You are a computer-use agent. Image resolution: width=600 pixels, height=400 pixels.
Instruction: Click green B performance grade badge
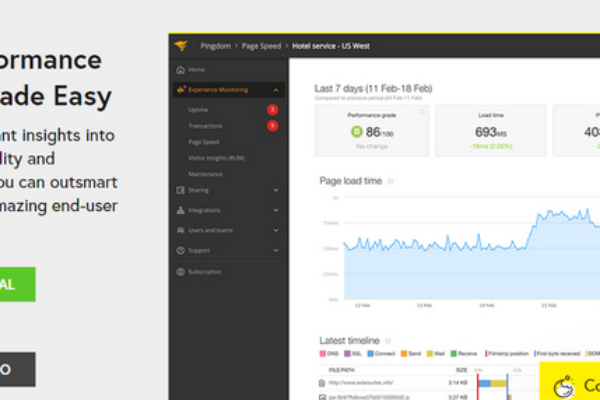point(356,132)
